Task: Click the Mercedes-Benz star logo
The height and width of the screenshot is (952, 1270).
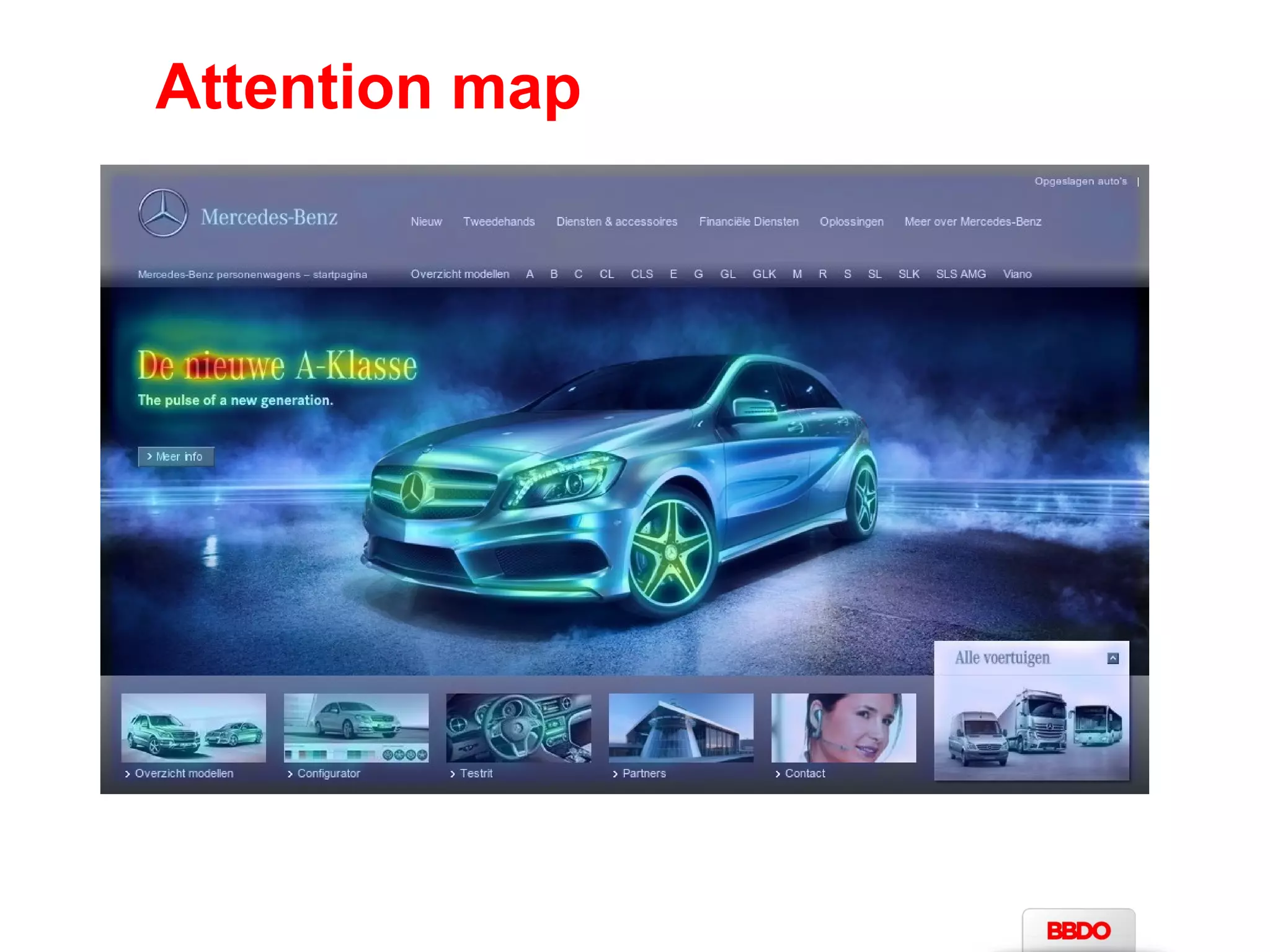Action: click(x=162, y=213)
